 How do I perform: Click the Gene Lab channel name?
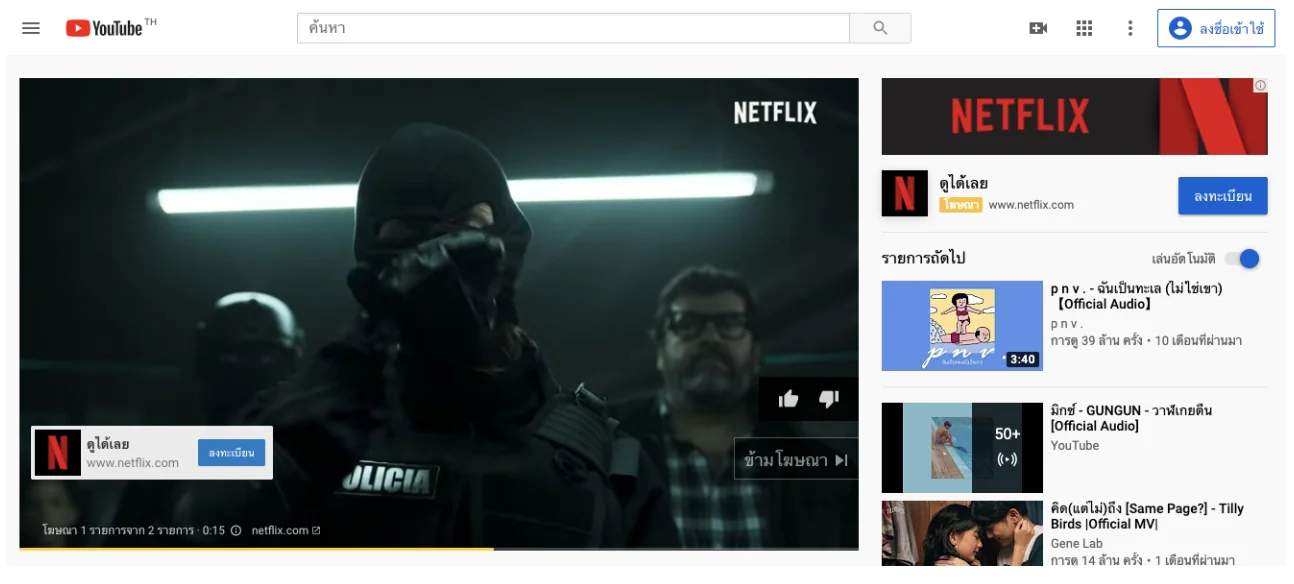[x=1076, y=544]
